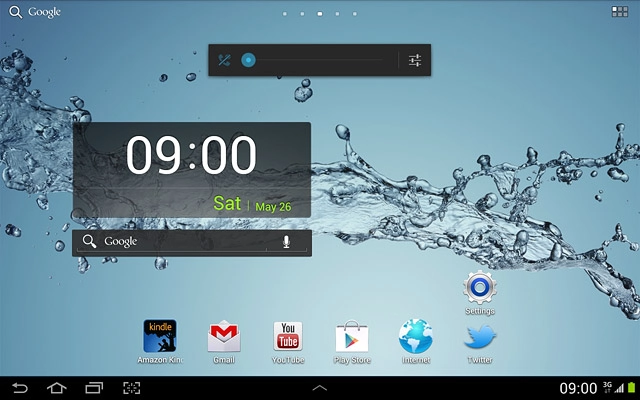Switch to the second home screen page dot
This screenshot has width=640, height=400.
(302, 14)
